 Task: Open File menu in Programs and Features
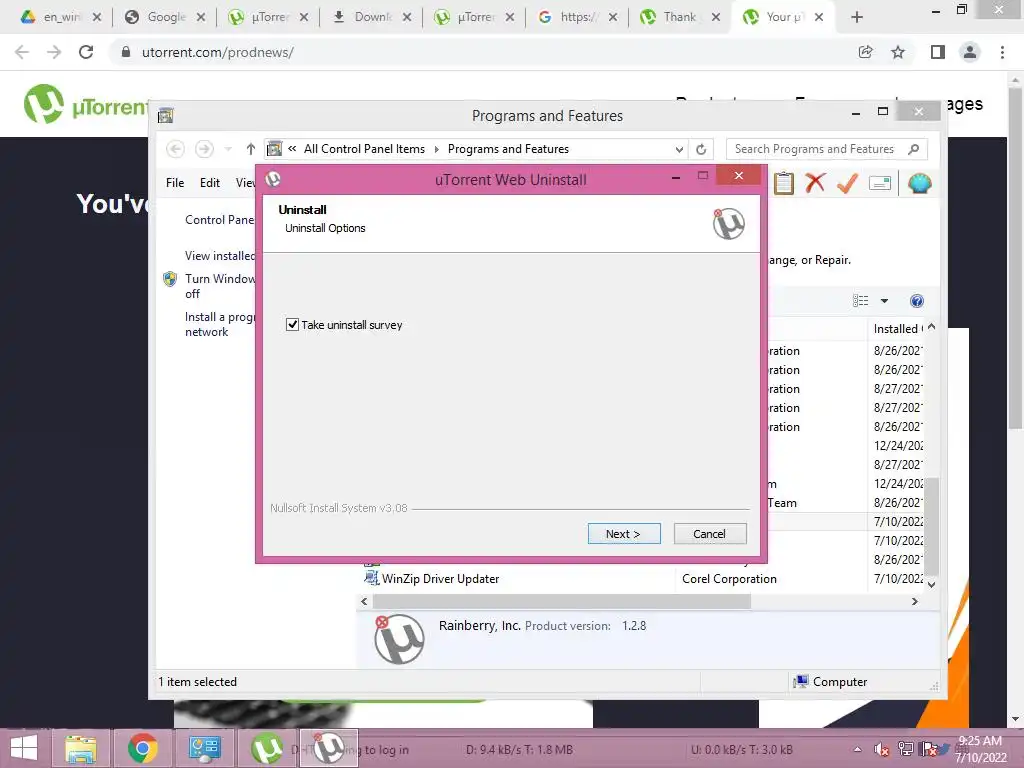tap(175, 183)
